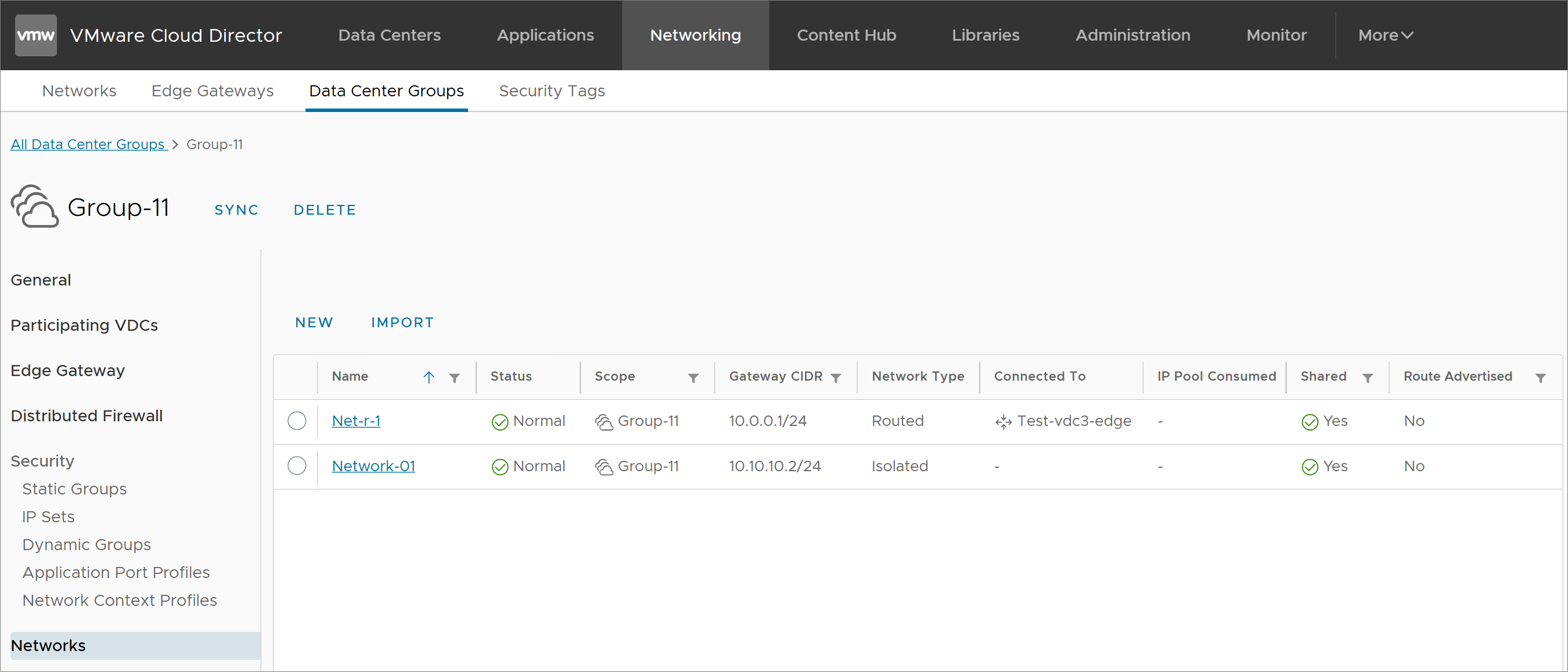This screenshot has width=1568, height=672.
Task: Click the Shared Yes check icon for Network-01
Action: tap(1310, 467)
